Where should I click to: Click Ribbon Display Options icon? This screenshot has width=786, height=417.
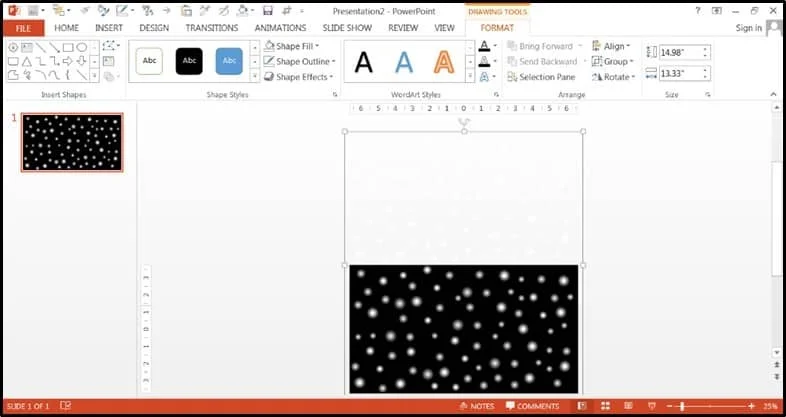click(x=717, y=11)
